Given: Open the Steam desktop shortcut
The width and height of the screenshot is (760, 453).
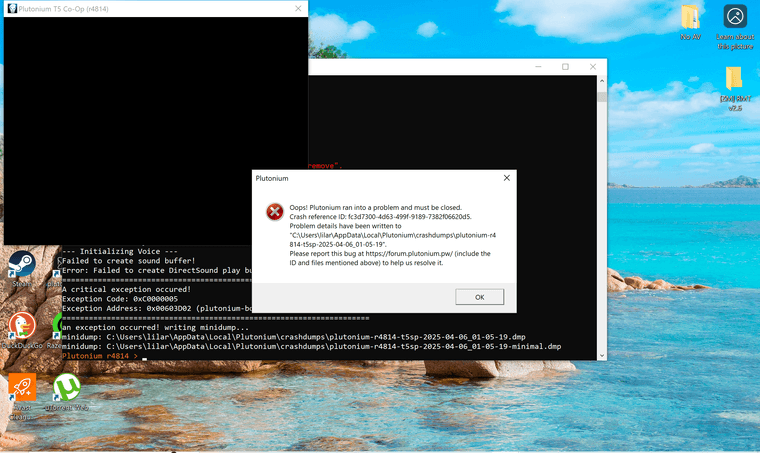Looking at the screenshot, I should [x=22, y=269].
